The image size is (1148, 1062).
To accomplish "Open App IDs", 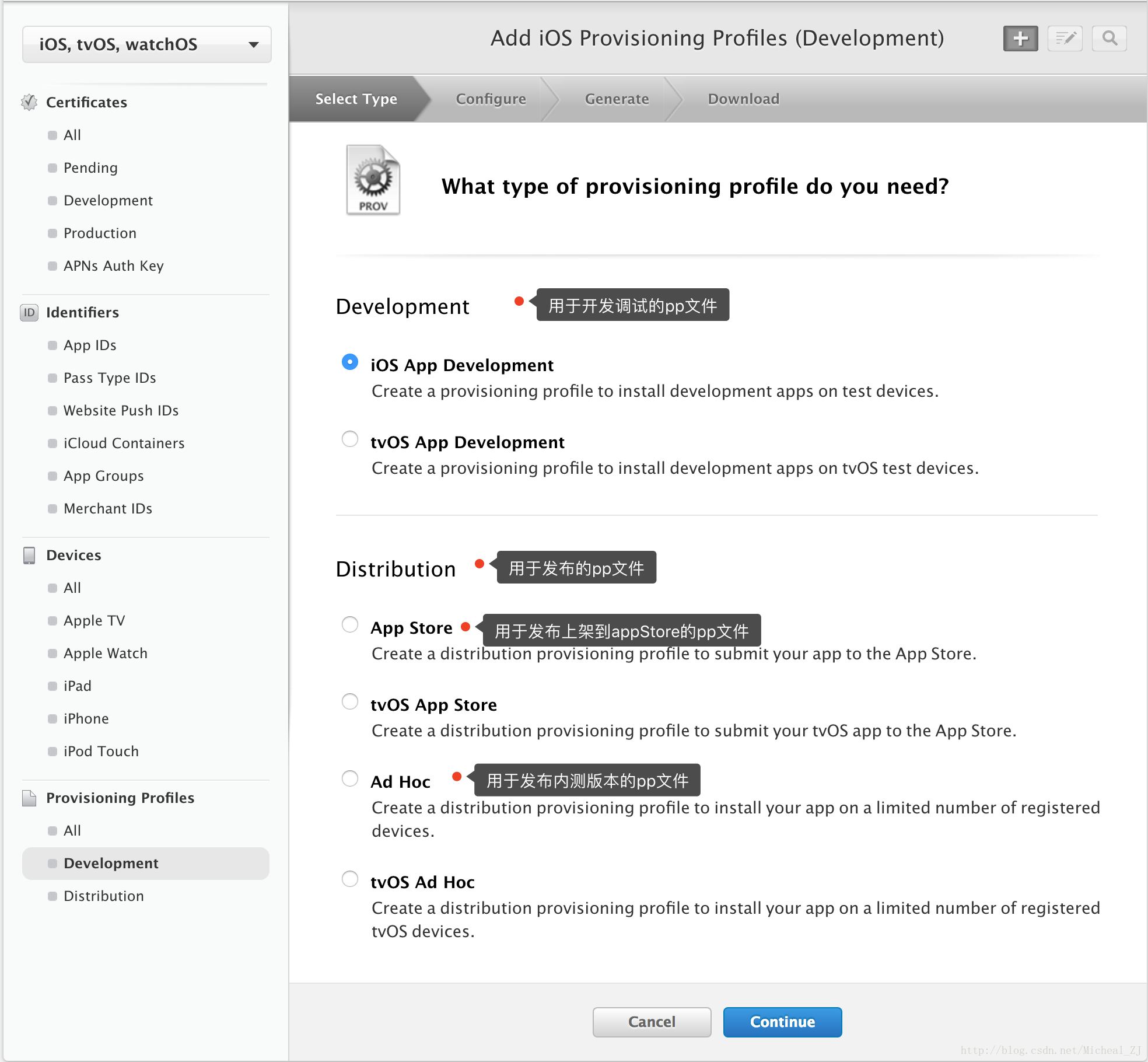I will click(90, 345).
